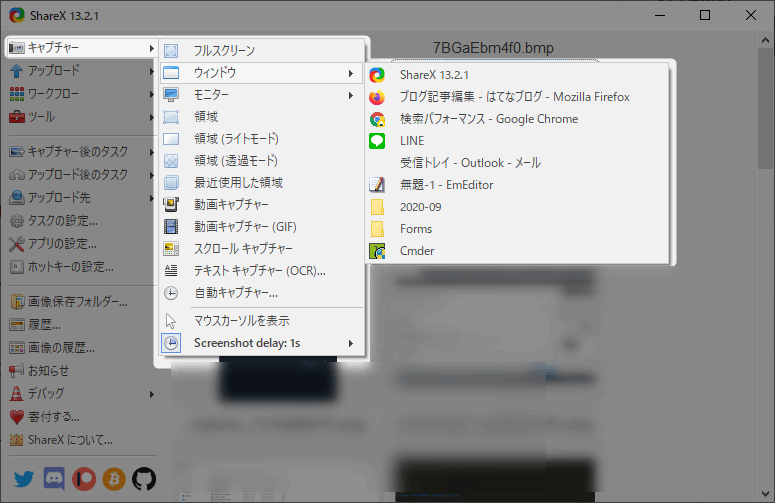
Task: Open 画像の履歴...
Action: point(82,348)
